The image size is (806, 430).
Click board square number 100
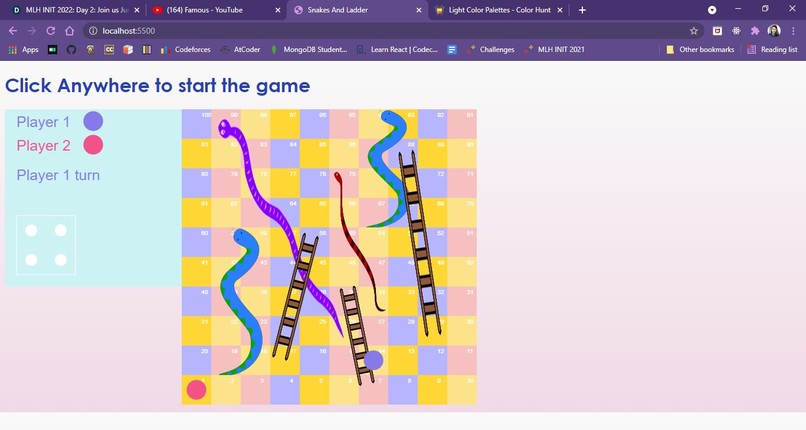click(196, 124)
